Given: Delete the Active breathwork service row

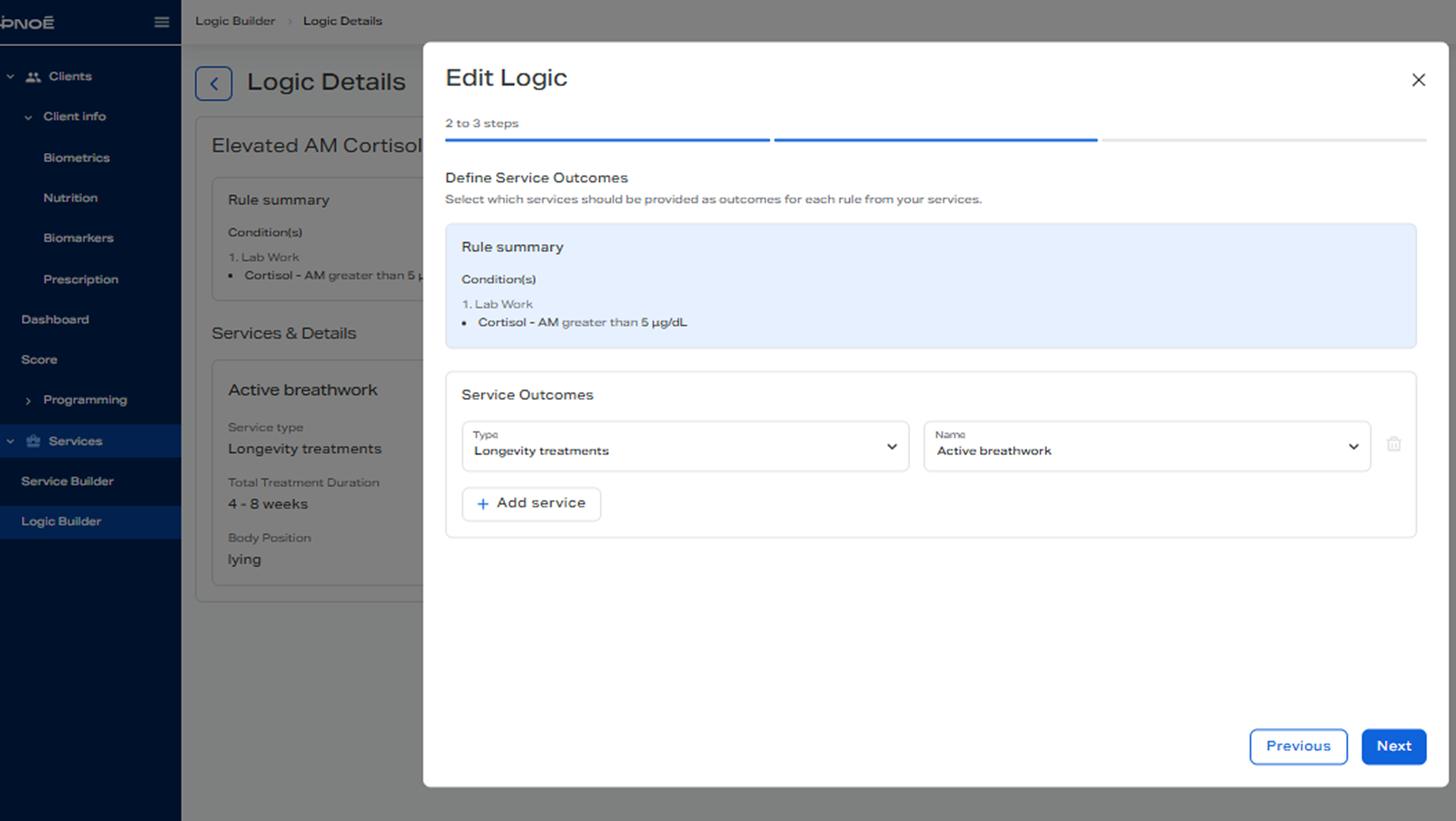Looking at the screenshot, I should pos(1393,444).
